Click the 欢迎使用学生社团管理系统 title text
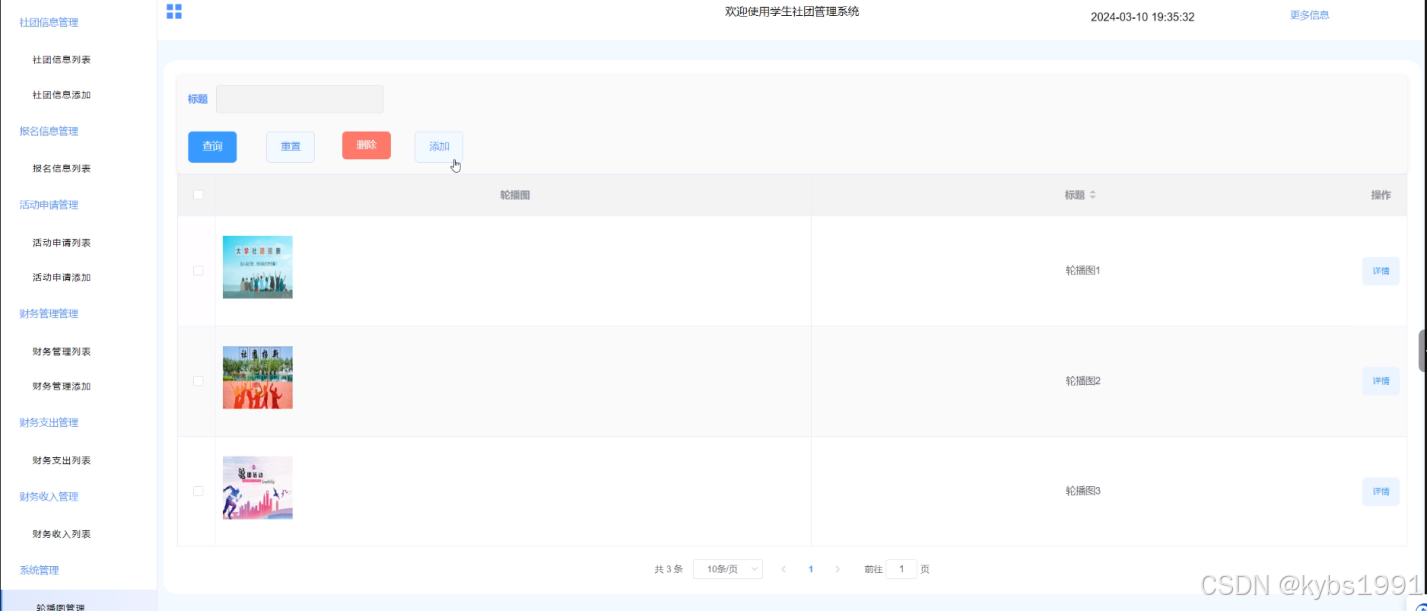Screen dimensions: 1427x611 click(x=792, y=12)
